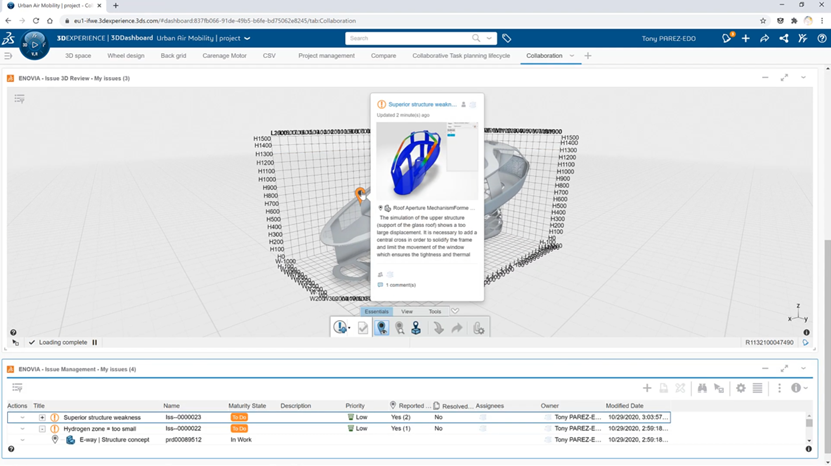Maximize the Issue 3D Review widget
This screenshot has height=466, width=831.
coord(784,78)
